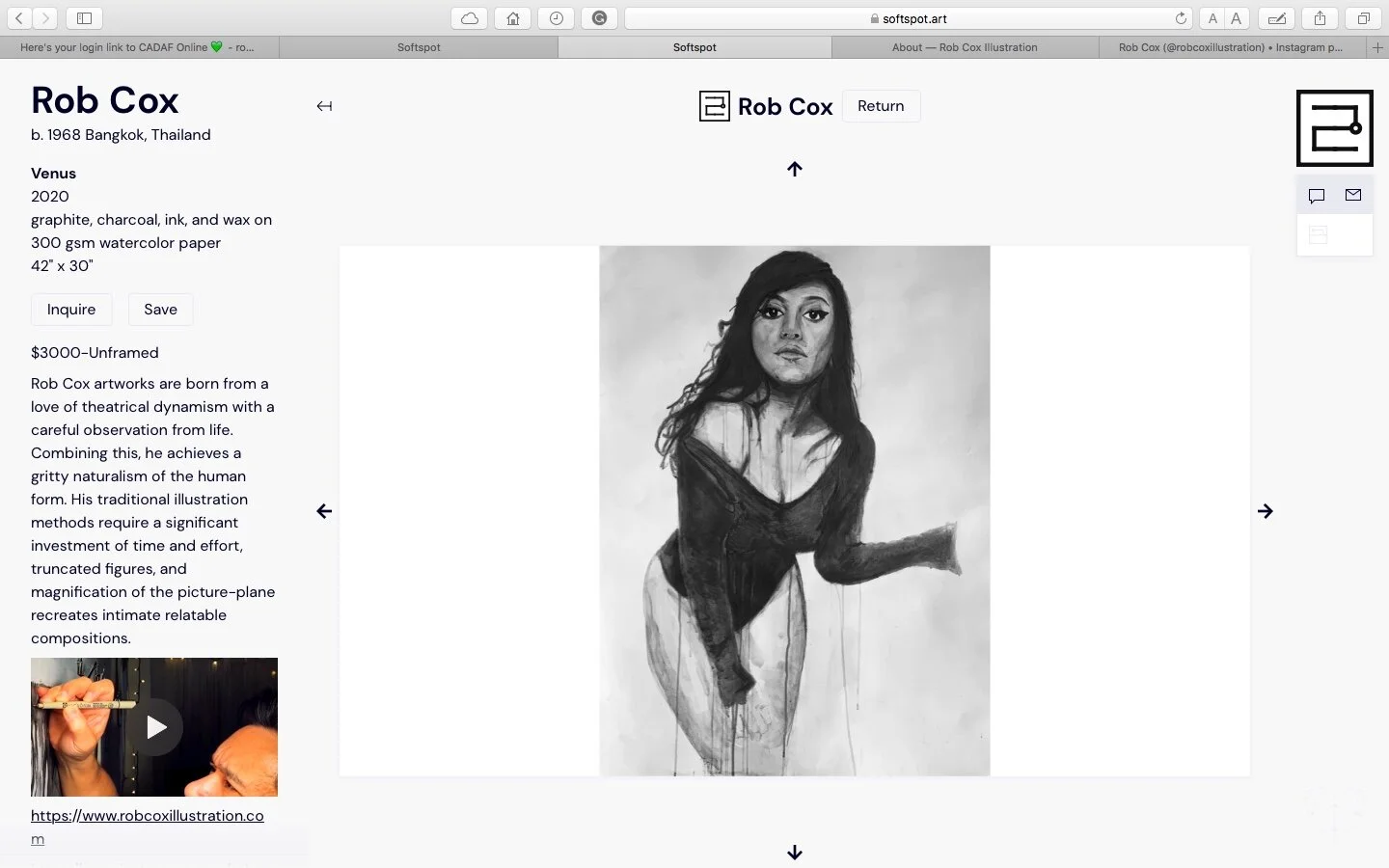The width and height of the screenshot is (1389, 868).
Task: Select the active Softspot tab
Action: coord(694,47)
